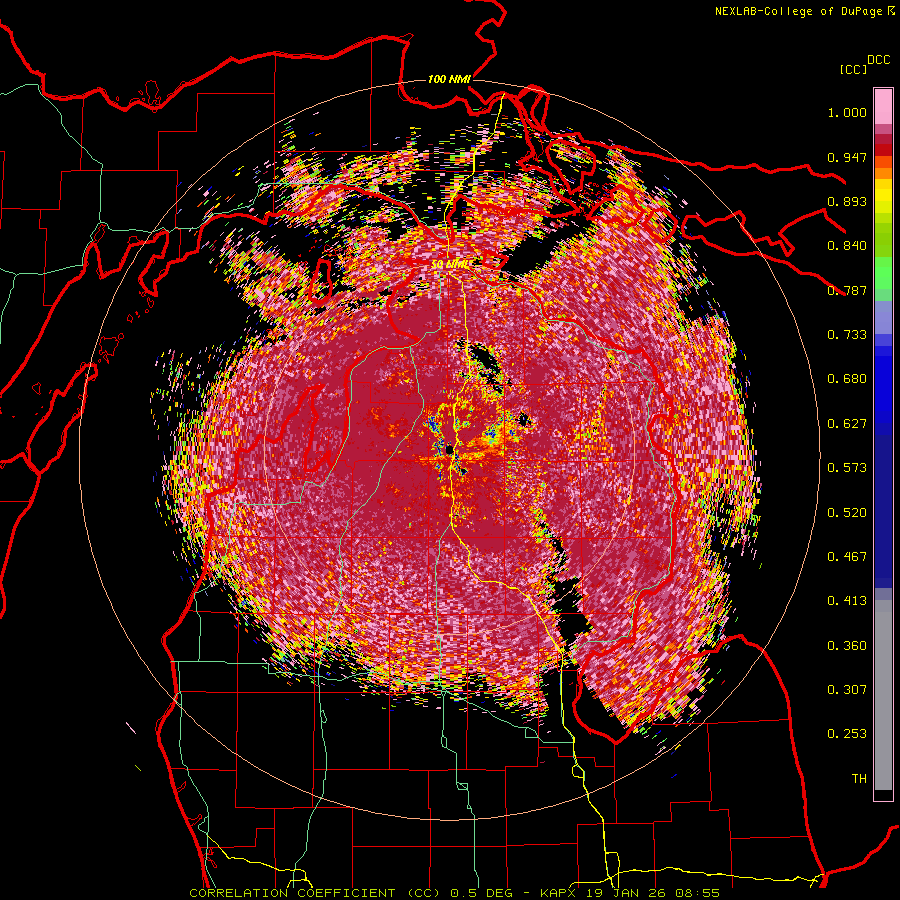Click the 0.413 scale value
900x900 pixels.
[x=847, y=601]
